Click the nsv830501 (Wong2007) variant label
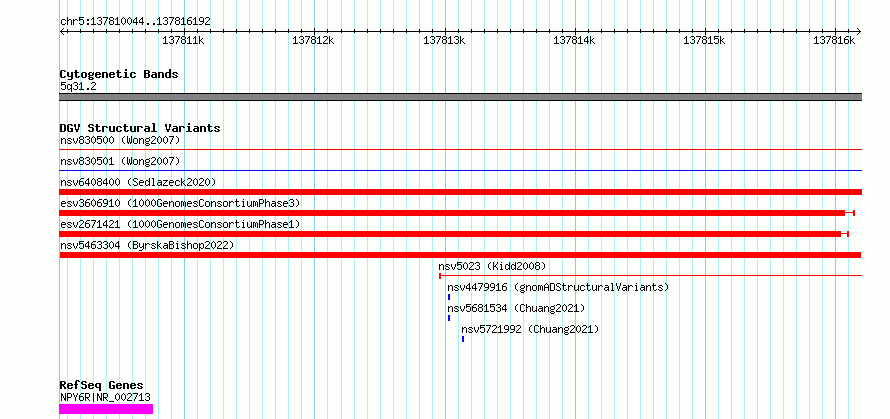890x419 pixels. click(x=120, y=161)
